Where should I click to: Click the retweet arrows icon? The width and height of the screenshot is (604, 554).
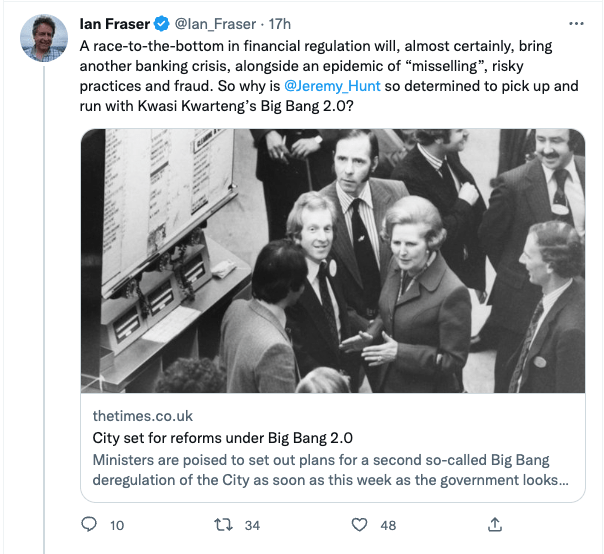pyautogui.click(x=225, y=524)
